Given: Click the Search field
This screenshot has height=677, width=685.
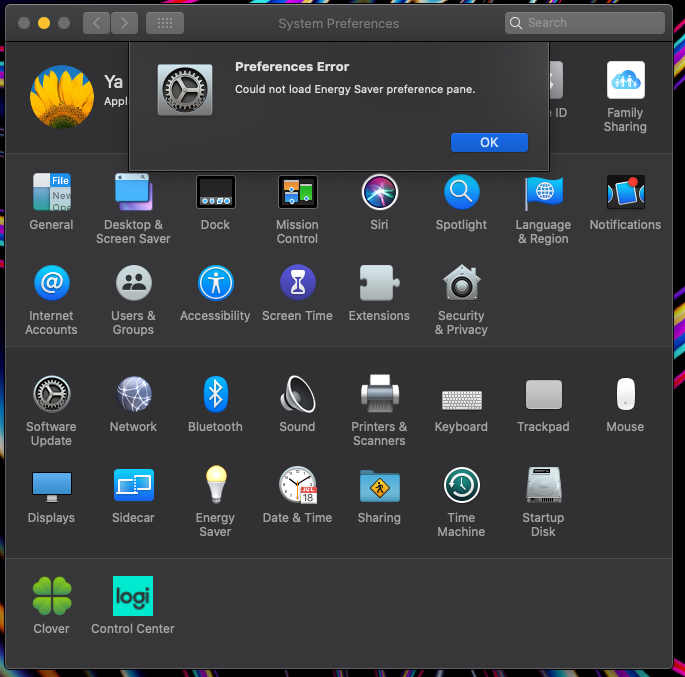Looking at the screenshot, I should coord(585,23).
